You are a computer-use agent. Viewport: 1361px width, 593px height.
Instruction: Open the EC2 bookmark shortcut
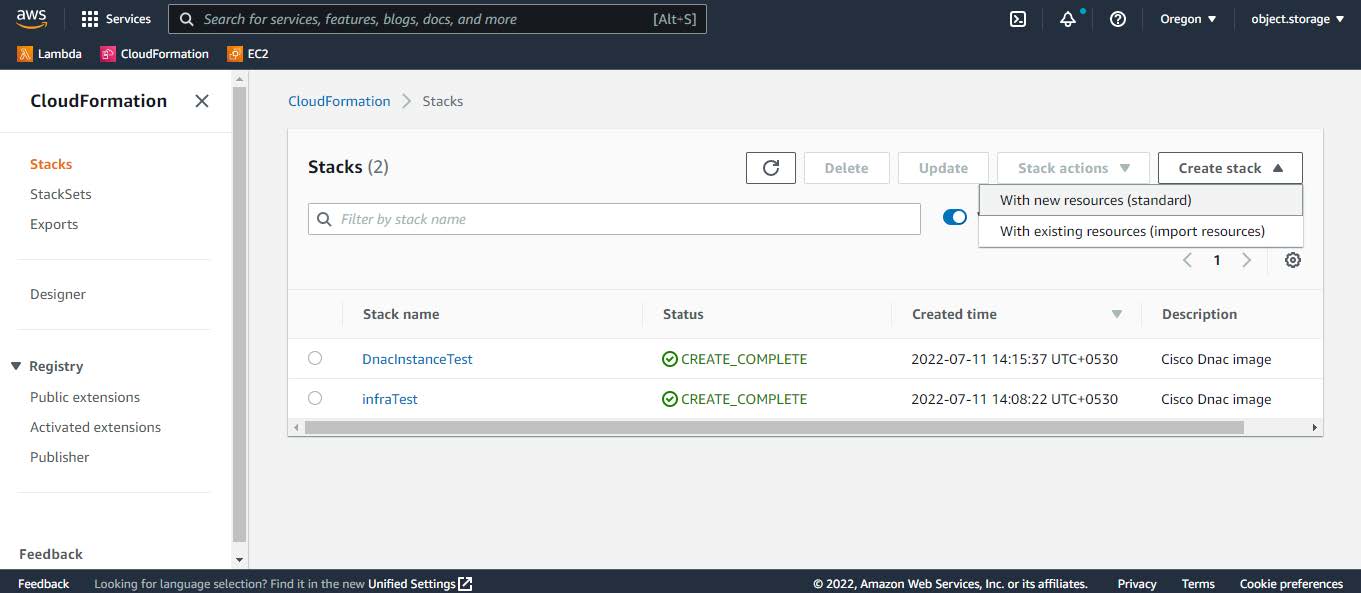click(x=248, y=54)
